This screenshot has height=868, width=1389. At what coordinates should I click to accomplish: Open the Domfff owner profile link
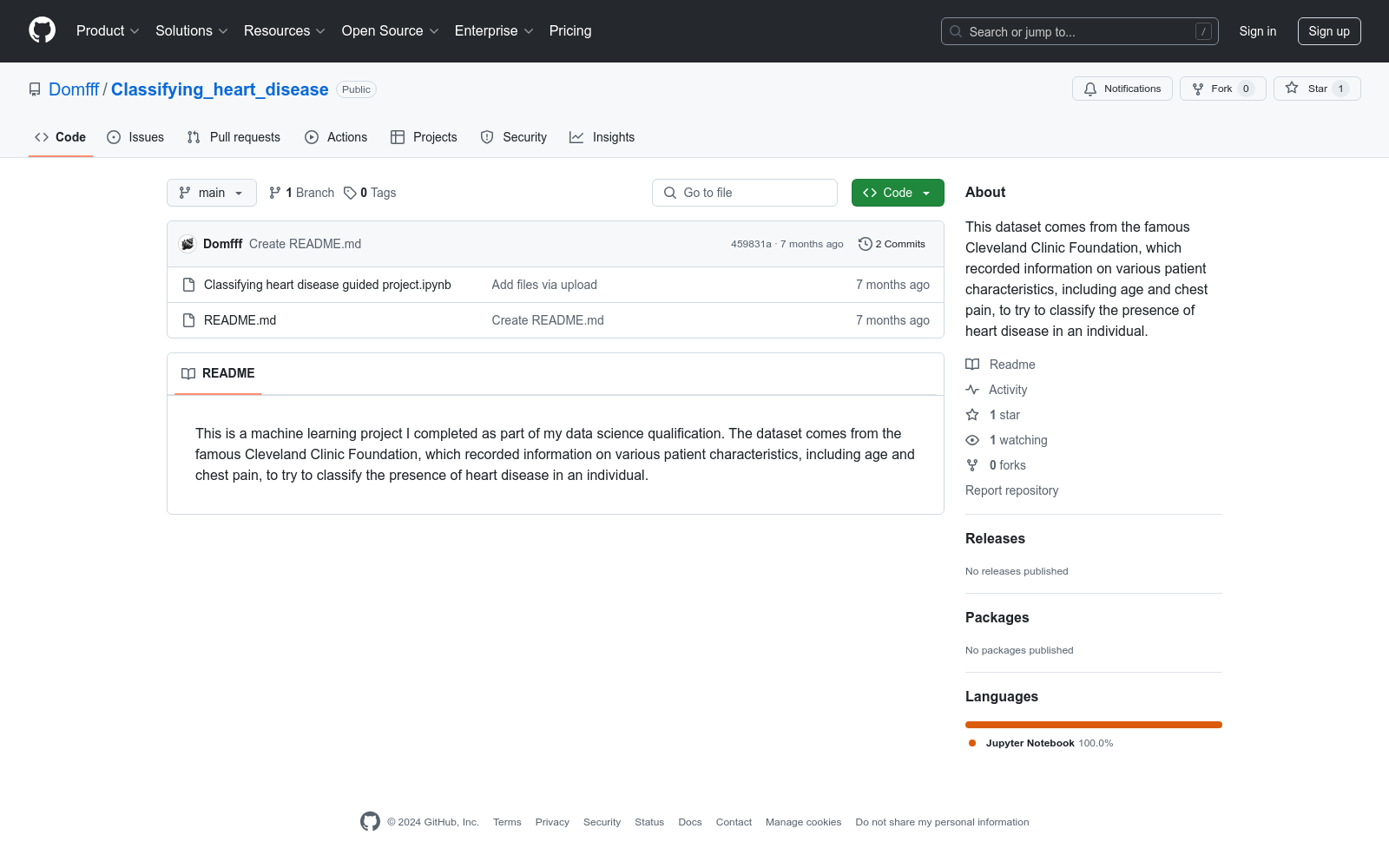[74, 89]
